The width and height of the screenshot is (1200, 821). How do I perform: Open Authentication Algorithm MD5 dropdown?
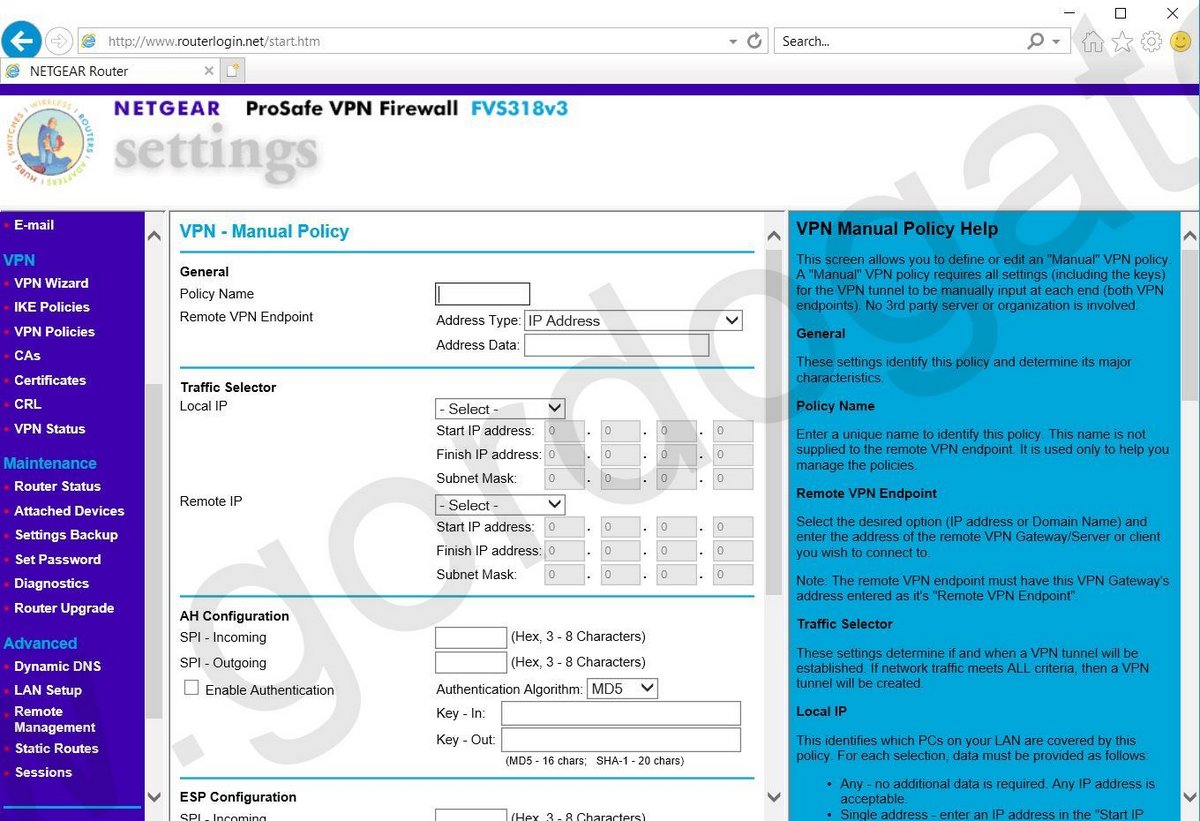coord(622,688)
